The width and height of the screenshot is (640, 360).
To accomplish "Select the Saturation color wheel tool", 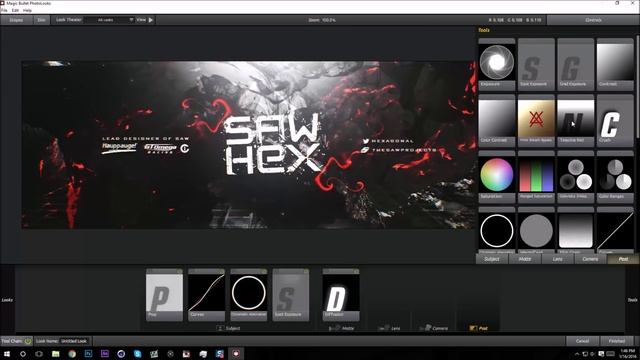I will [x=497, y=176].
